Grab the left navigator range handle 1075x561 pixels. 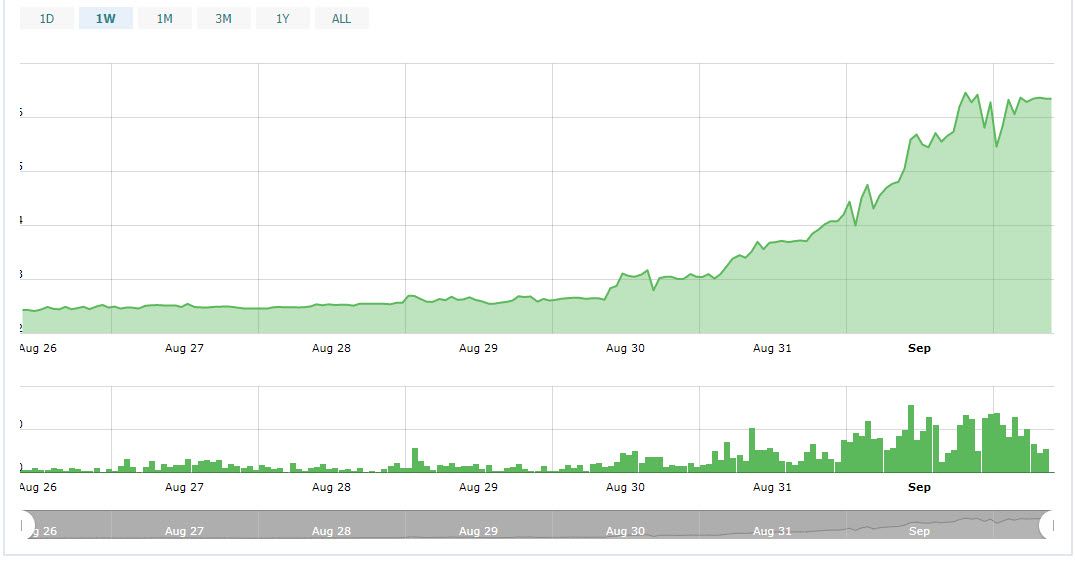tap(27, 524)
